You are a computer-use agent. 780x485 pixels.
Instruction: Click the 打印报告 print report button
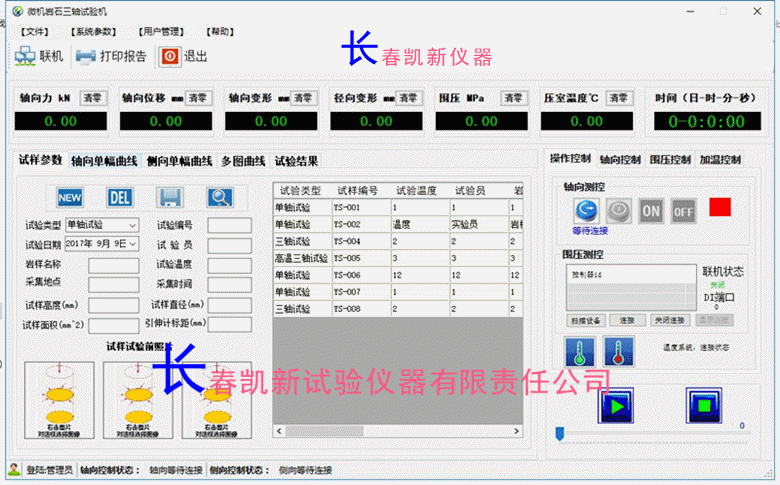tap(112, 56)
